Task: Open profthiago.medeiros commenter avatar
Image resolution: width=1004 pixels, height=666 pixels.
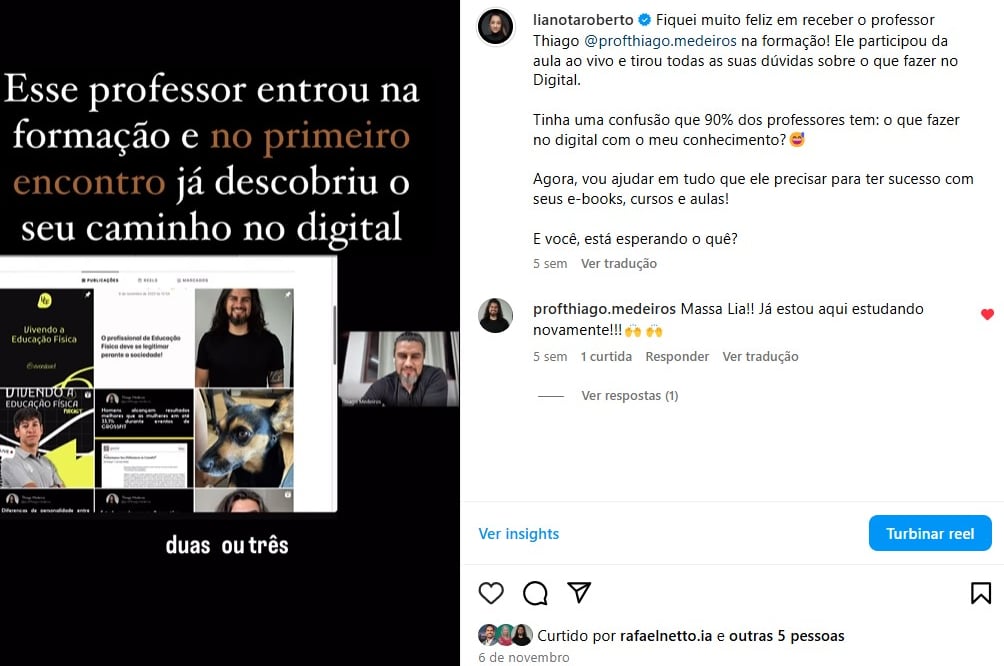Action: (x=496, y=316)
